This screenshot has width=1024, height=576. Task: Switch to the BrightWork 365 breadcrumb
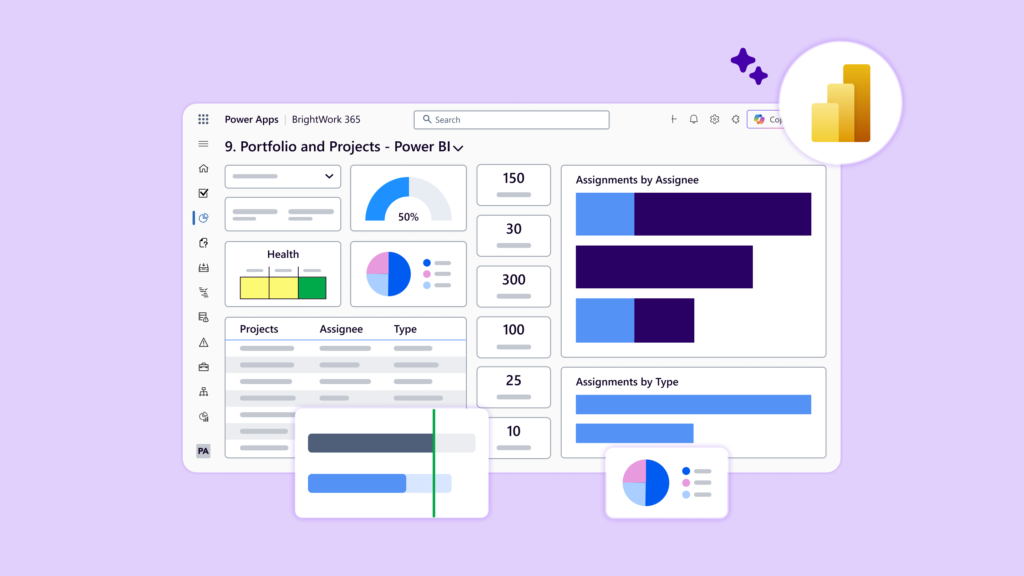324,119
